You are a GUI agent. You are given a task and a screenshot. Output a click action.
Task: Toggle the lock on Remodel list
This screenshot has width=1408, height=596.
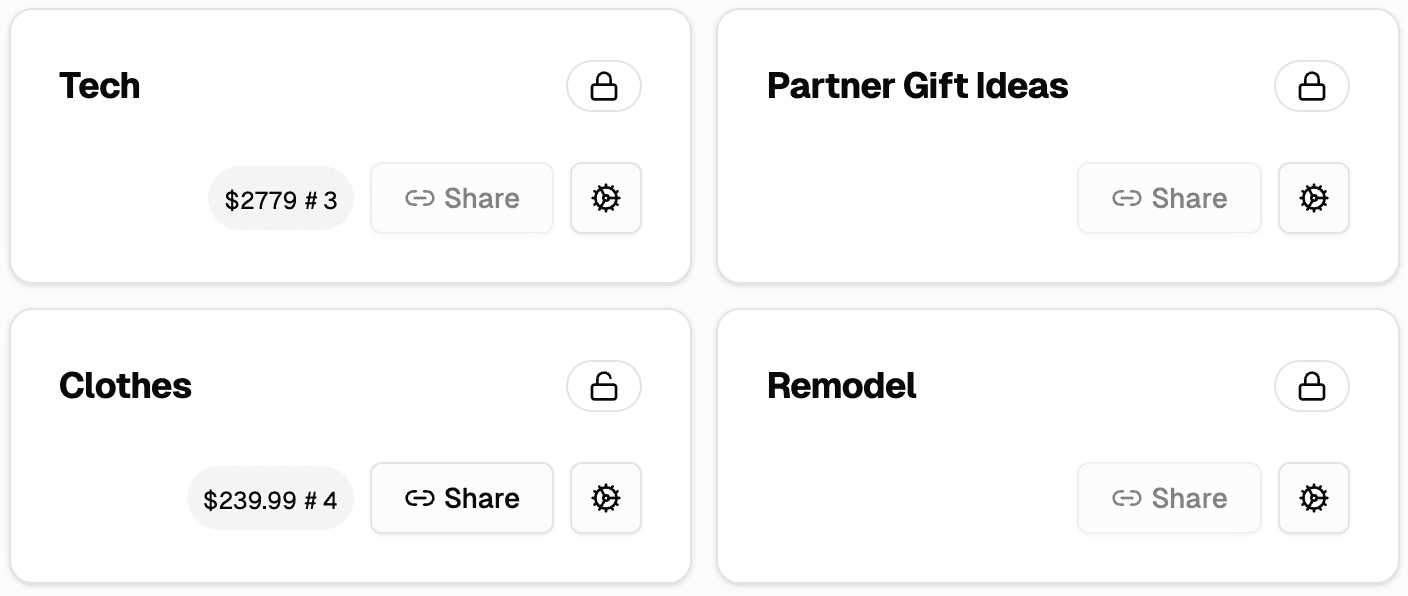[x=1312, y=386]
